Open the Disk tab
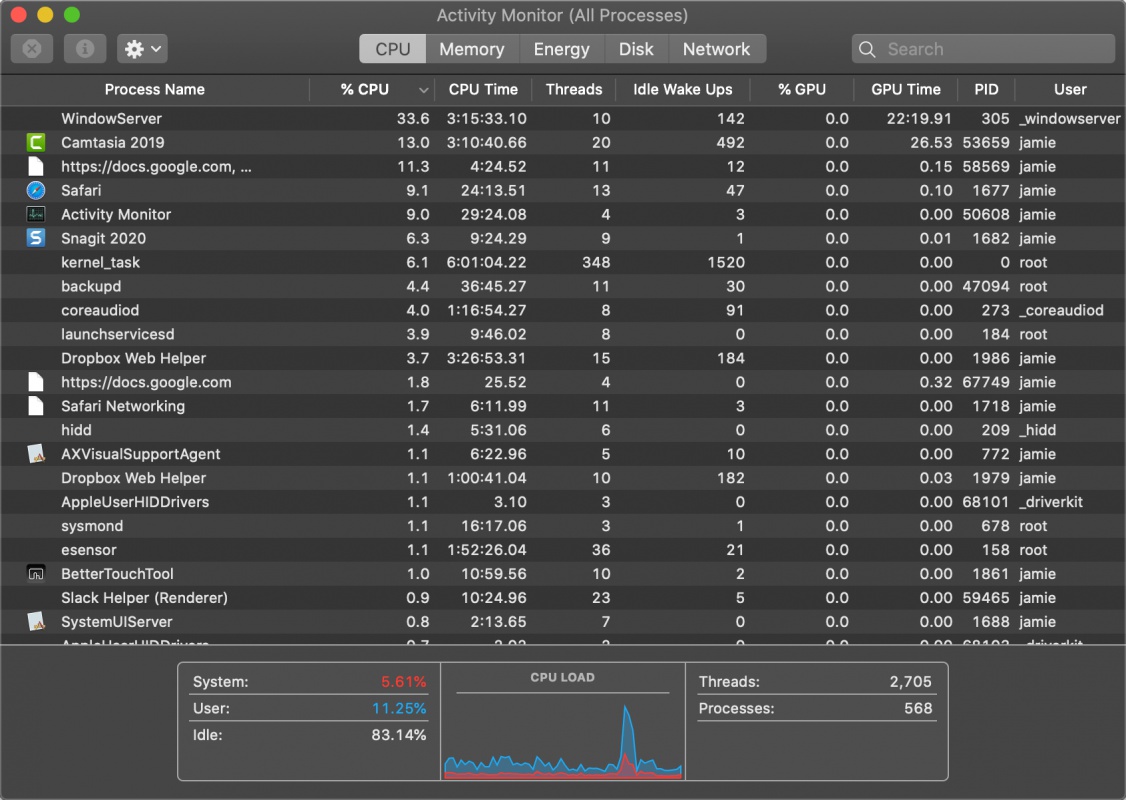1126x800 pixels. [636, 49]
